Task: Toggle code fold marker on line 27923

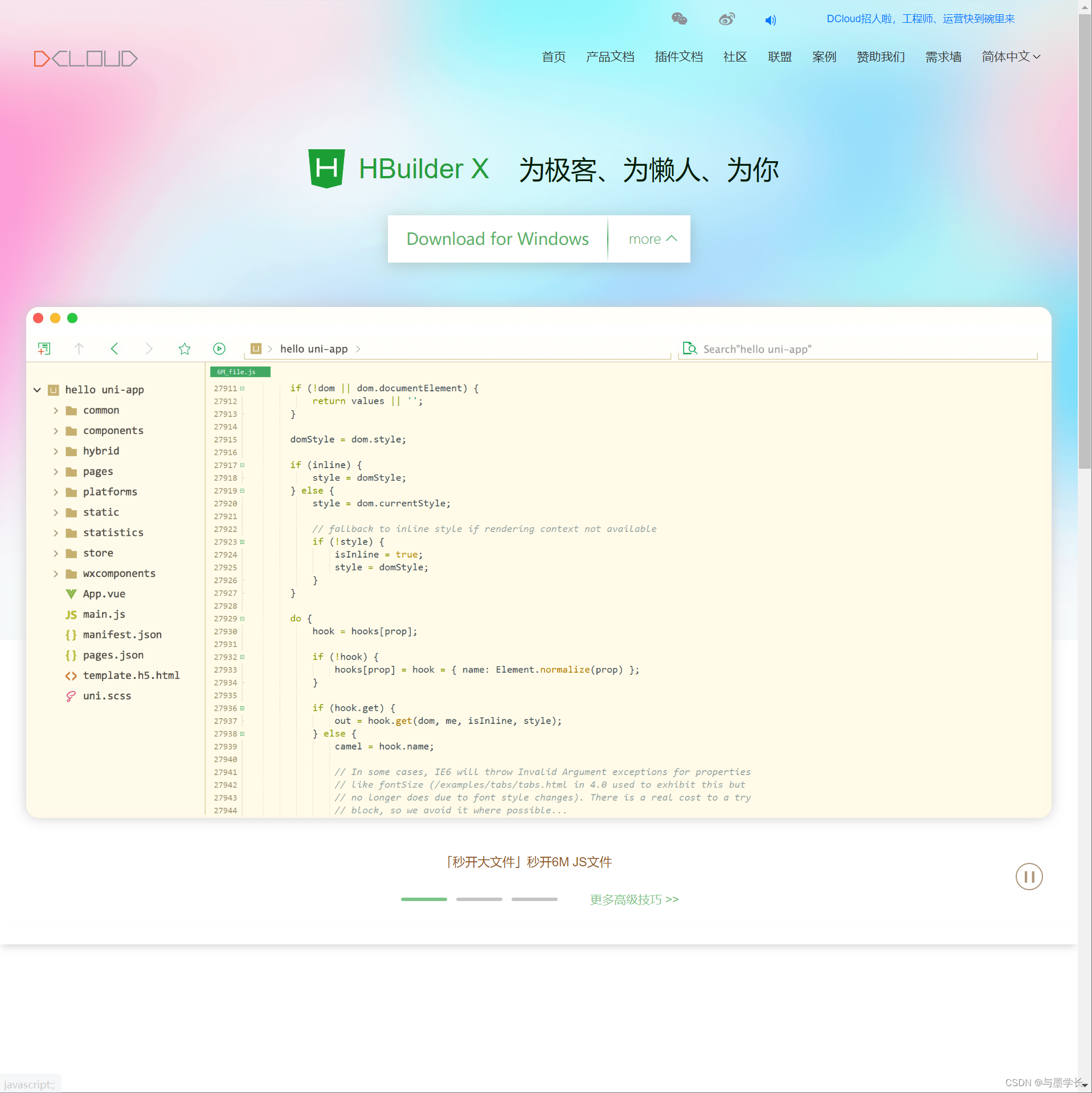Action: point(242,542)
